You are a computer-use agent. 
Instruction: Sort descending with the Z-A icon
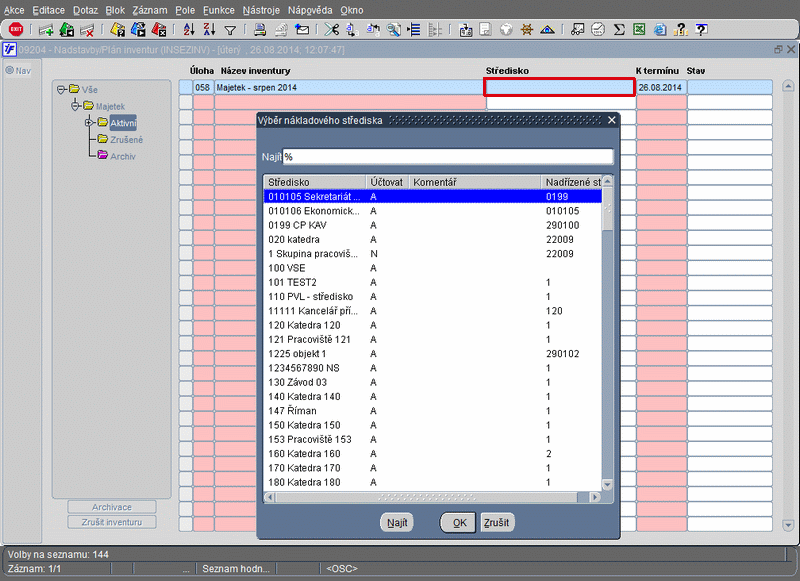point(209,30)
